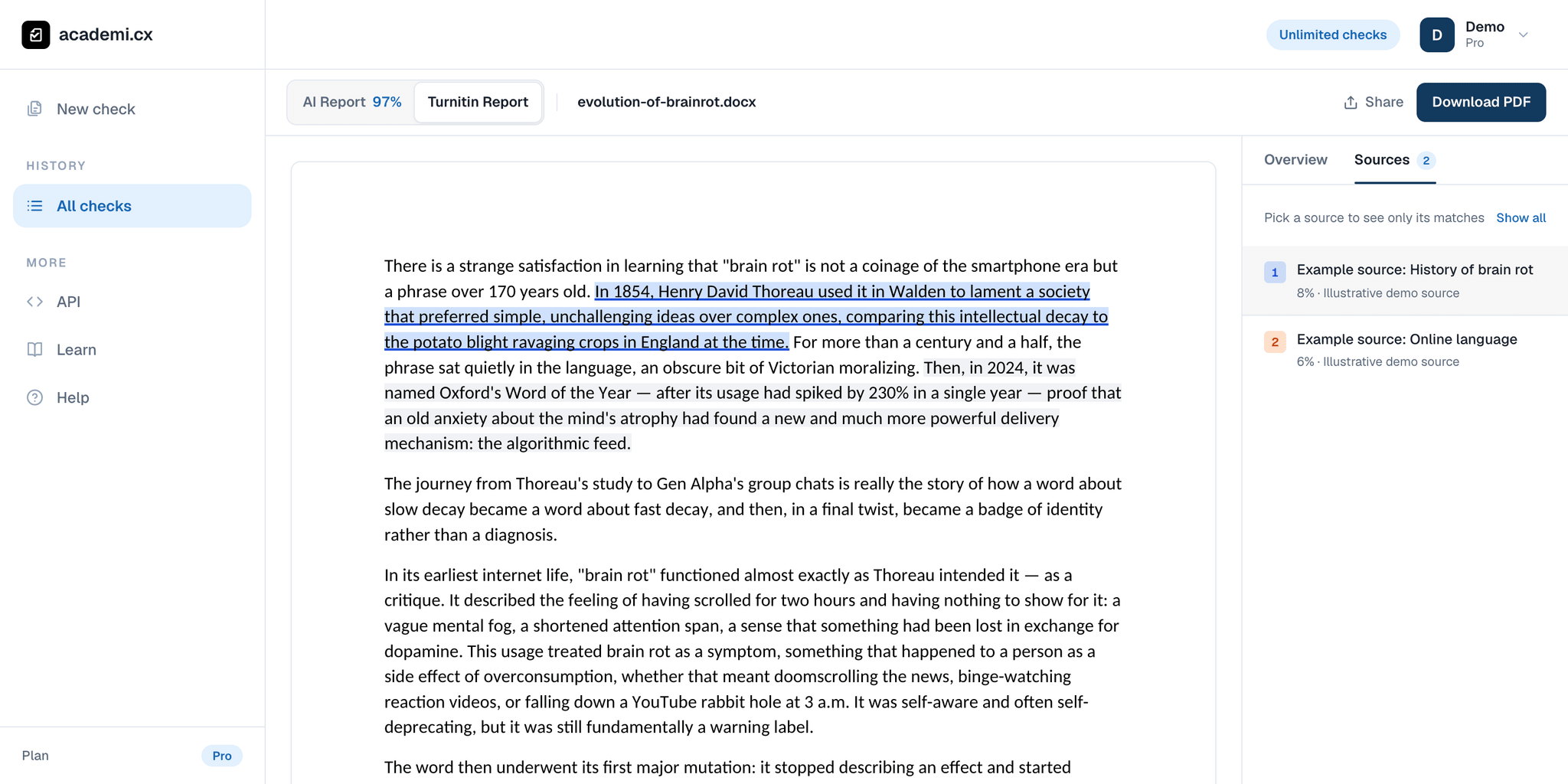Open All checks history item

coord(132,206)
